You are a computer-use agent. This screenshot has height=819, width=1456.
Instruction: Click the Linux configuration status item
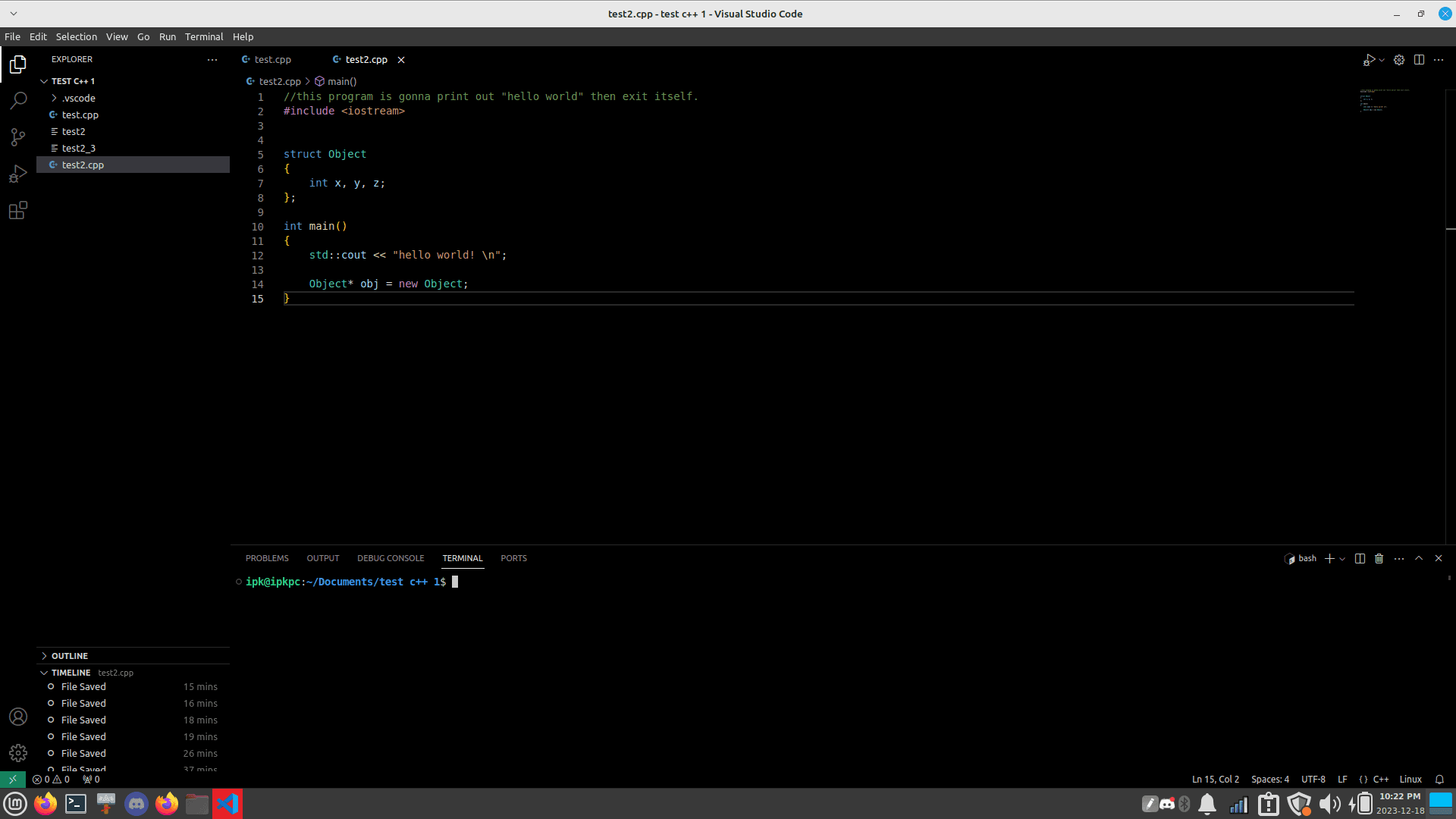click(x=1410, y=780)
